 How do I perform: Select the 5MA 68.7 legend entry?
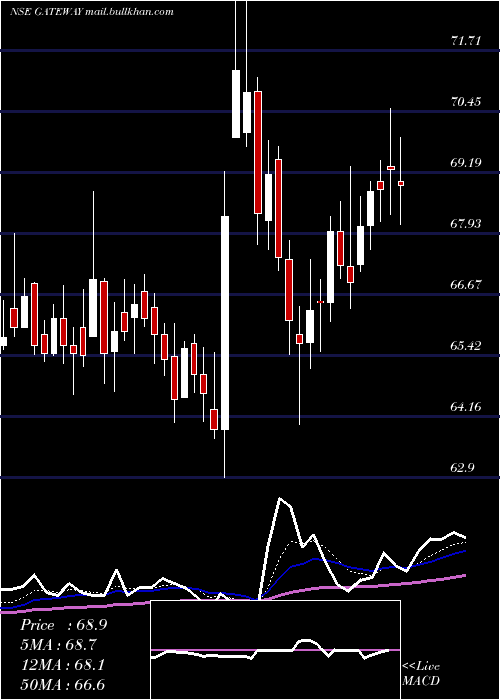coord(58,645)
